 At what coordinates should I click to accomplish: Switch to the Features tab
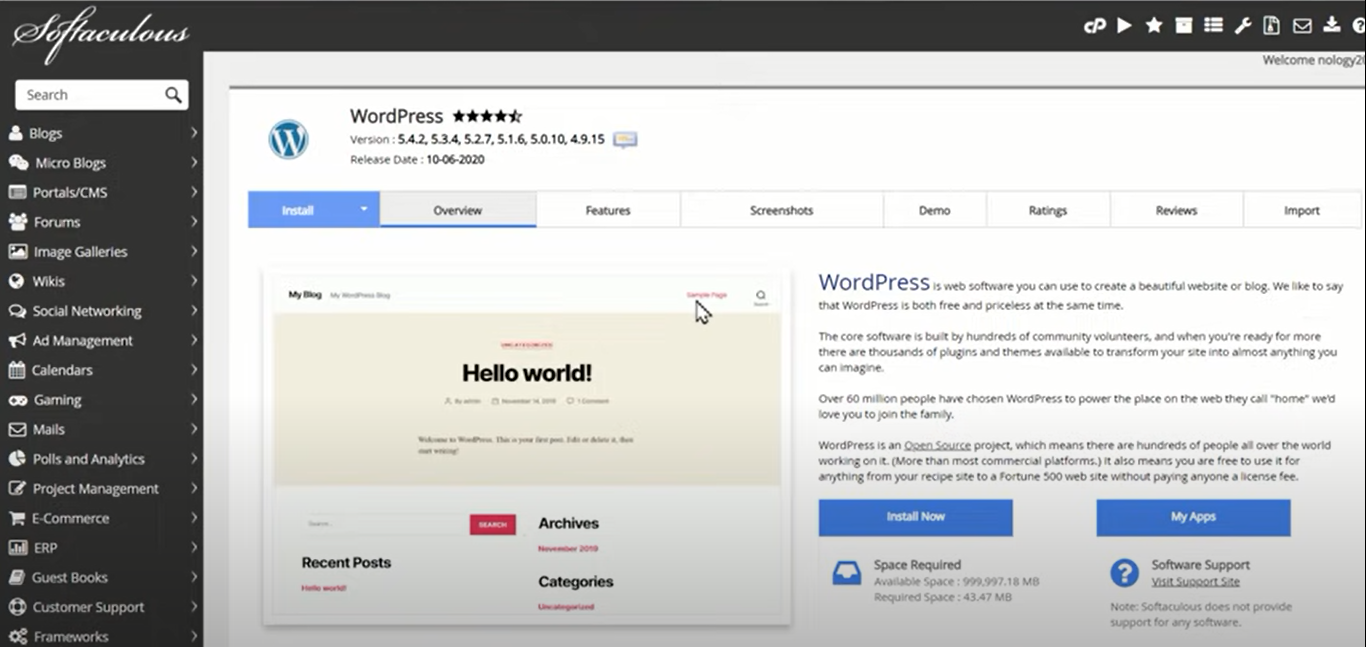point(608,210)
